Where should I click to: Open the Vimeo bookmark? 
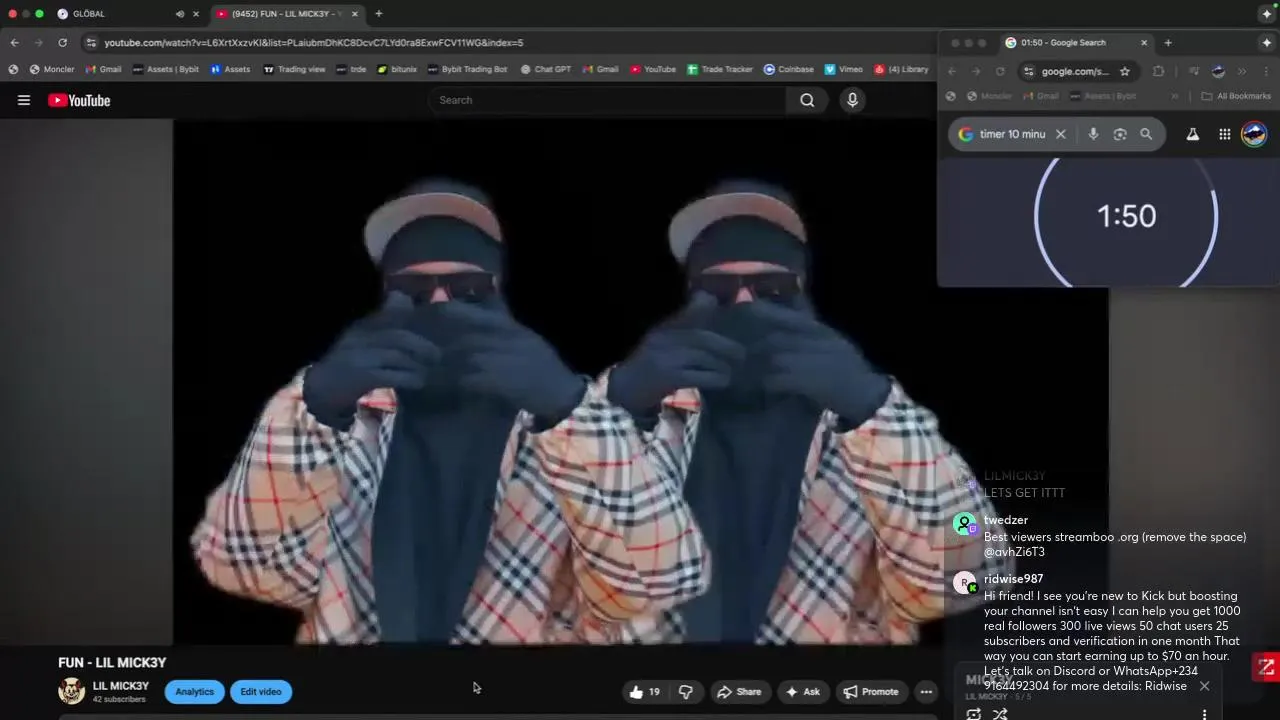844,70
